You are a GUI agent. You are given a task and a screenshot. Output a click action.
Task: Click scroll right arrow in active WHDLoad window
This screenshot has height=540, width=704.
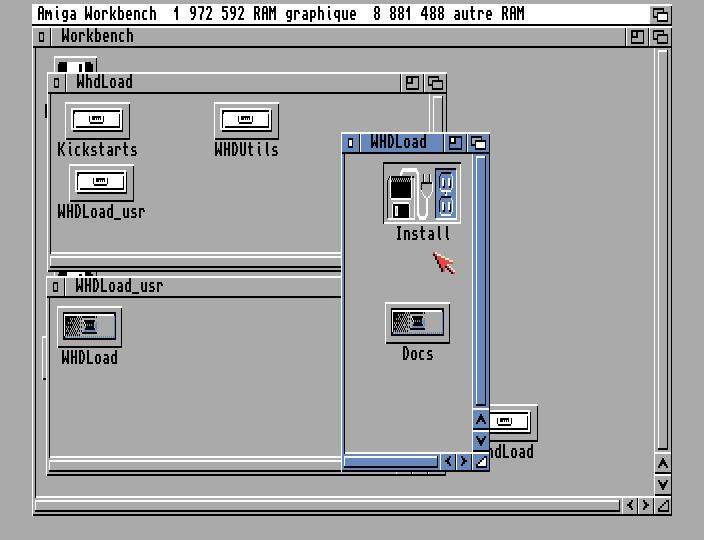tap(463, 461)
